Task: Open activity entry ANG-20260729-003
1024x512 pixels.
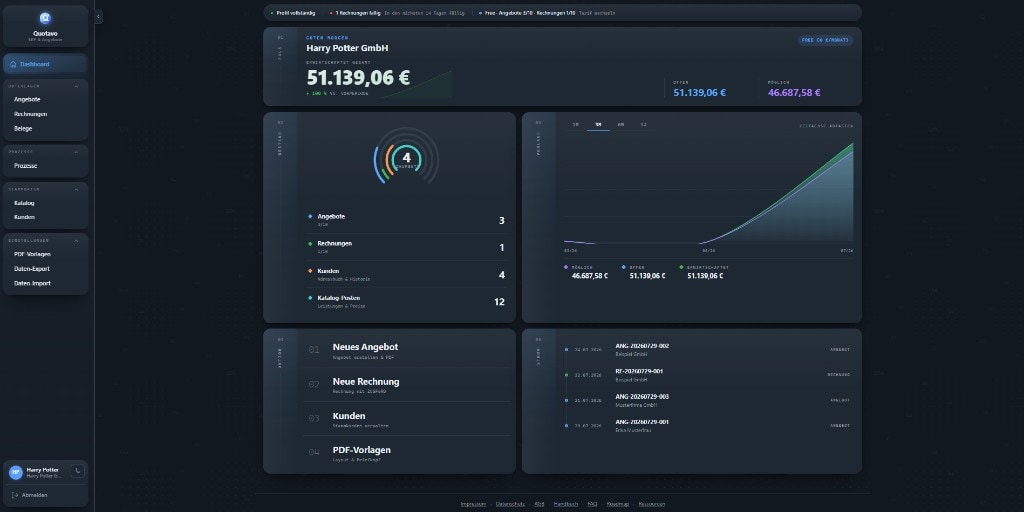Action: pyautogui.click(x=707, y=400)
